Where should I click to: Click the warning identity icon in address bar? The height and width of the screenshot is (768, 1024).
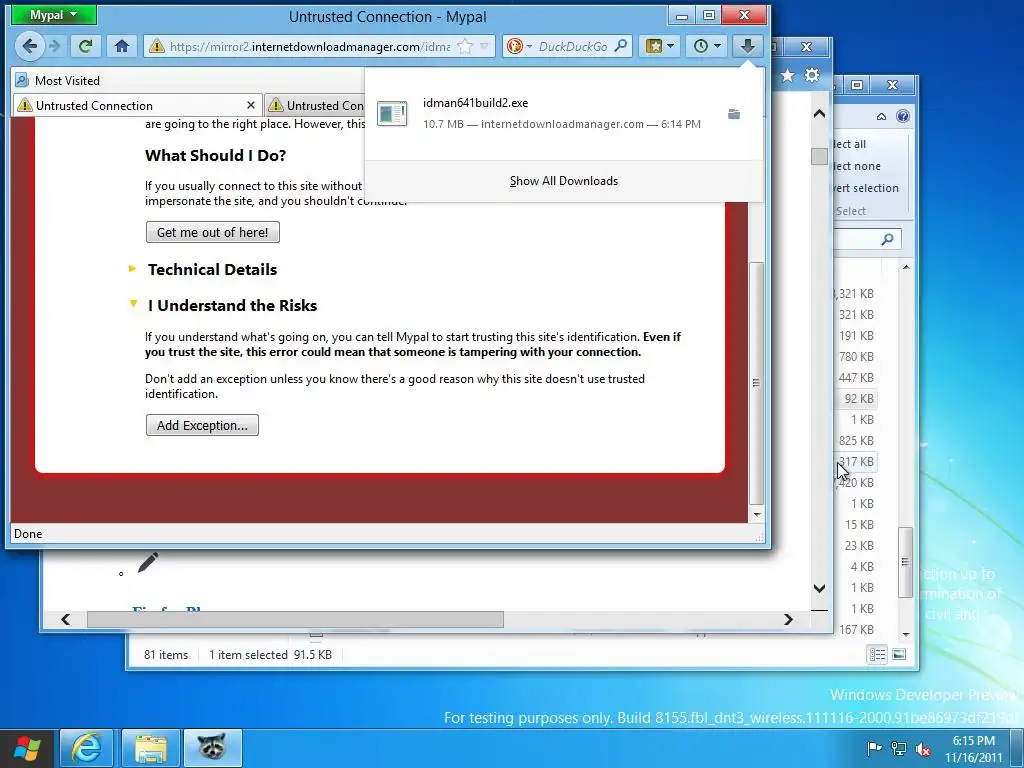pyautogui.click(x=157, y=46)
